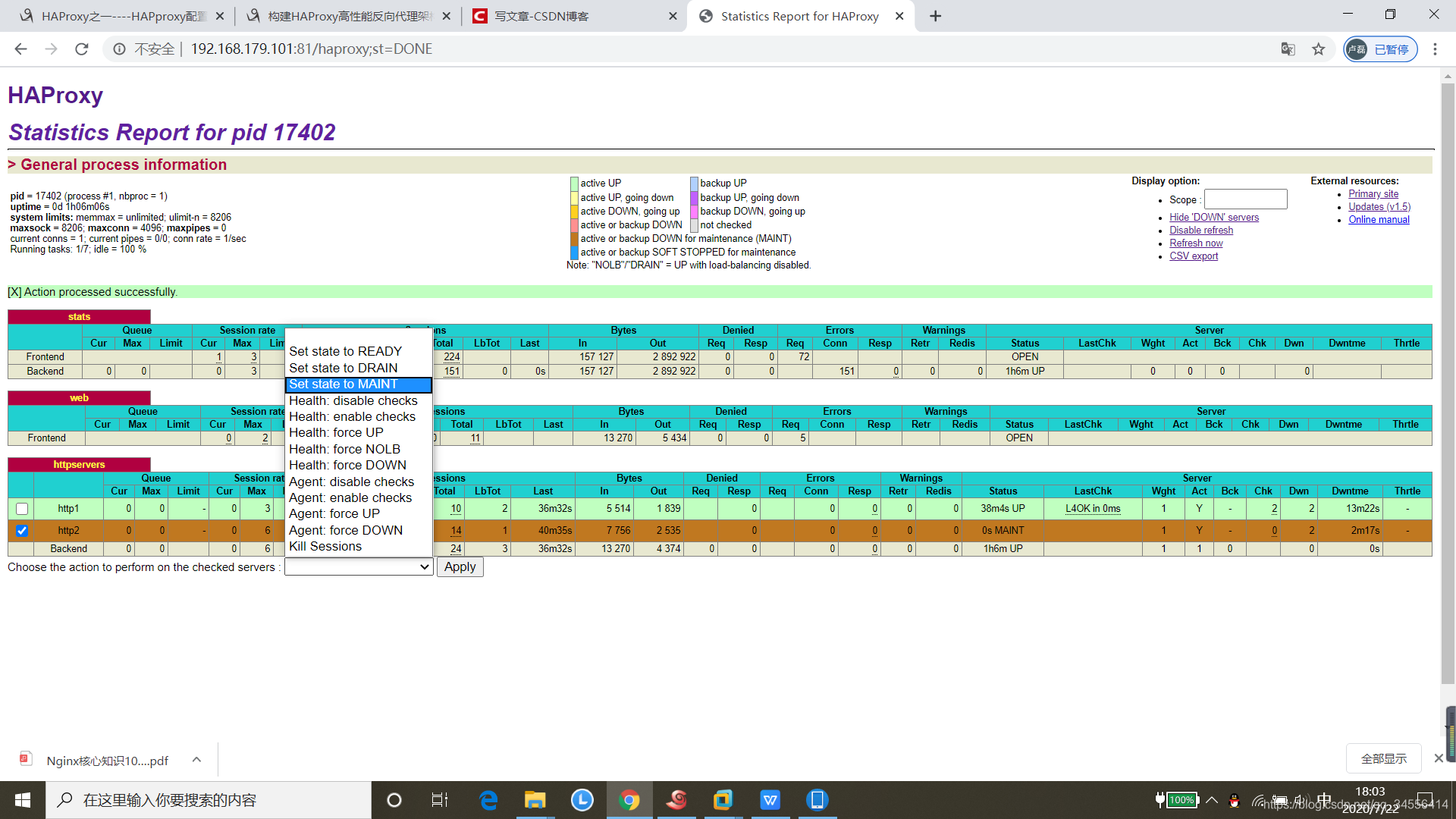The height and width of the screenshot is (819, 1456).
Task: Click the browser reload icon
Action: [x=82, y=49]
